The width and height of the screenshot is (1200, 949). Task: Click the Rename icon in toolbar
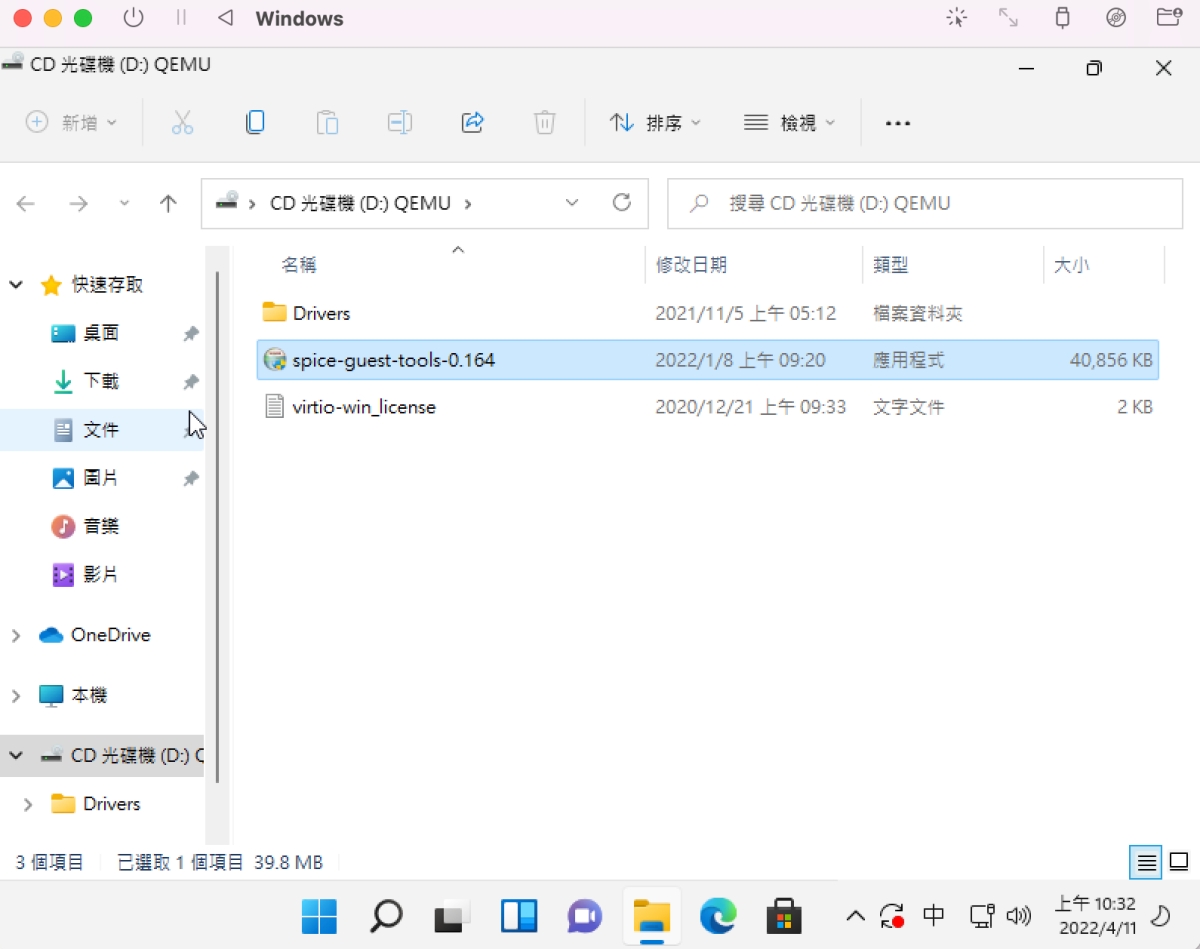400,123
